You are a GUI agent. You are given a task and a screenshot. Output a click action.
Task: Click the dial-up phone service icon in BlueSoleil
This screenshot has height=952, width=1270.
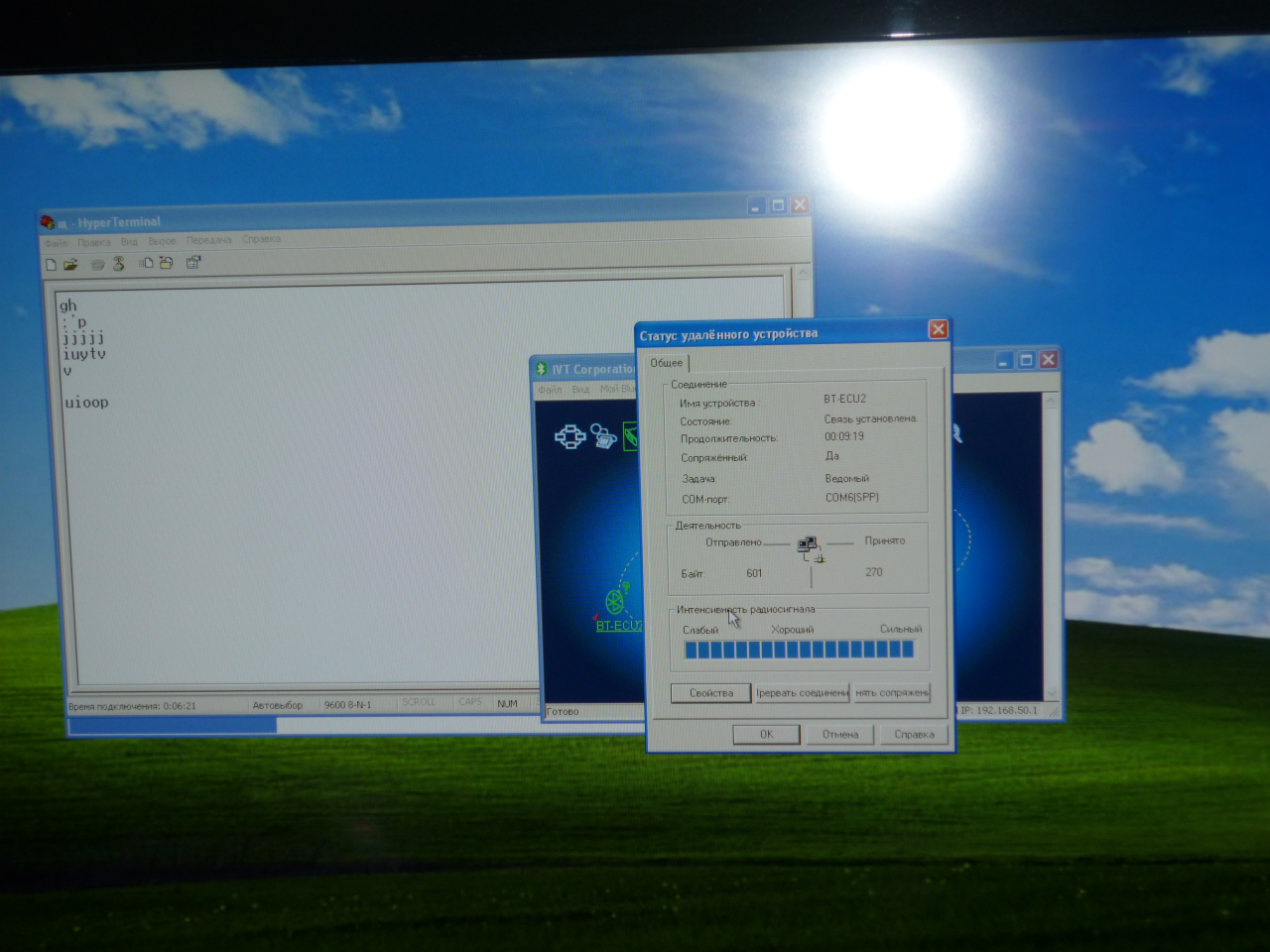click(603, 436)
